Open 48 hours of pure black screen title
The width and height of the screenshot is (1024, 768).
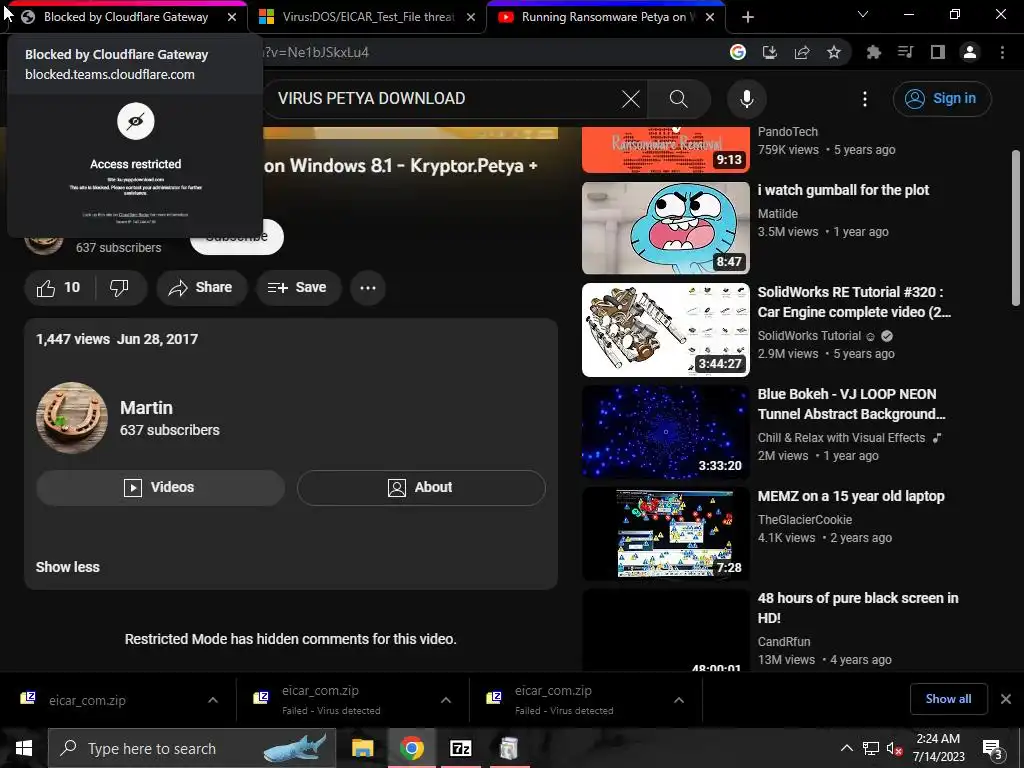pyautogui.click(x=858, y=608)
